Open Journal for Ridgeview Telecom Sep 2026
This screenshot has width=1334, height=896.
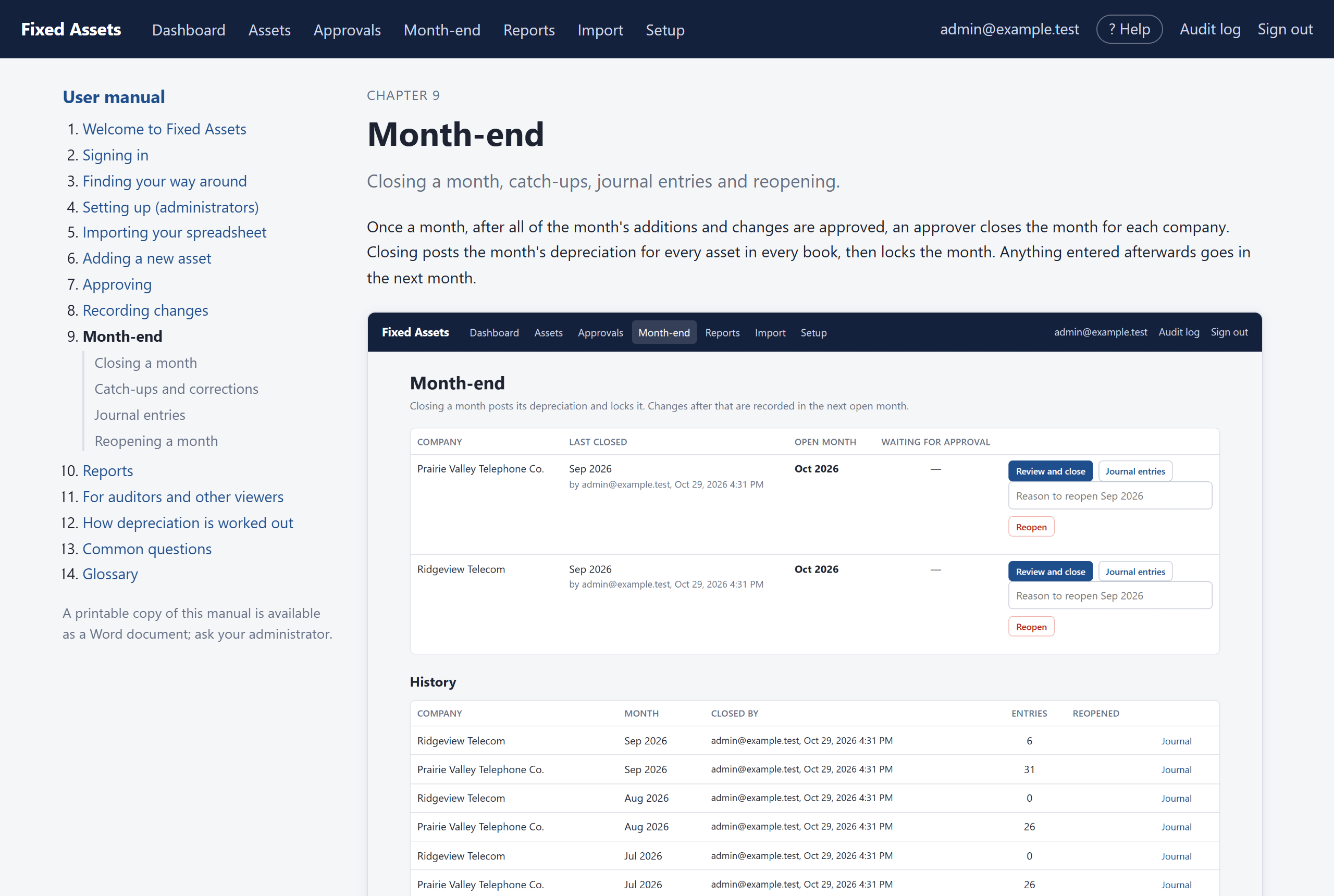click(x=1176, y=741)
